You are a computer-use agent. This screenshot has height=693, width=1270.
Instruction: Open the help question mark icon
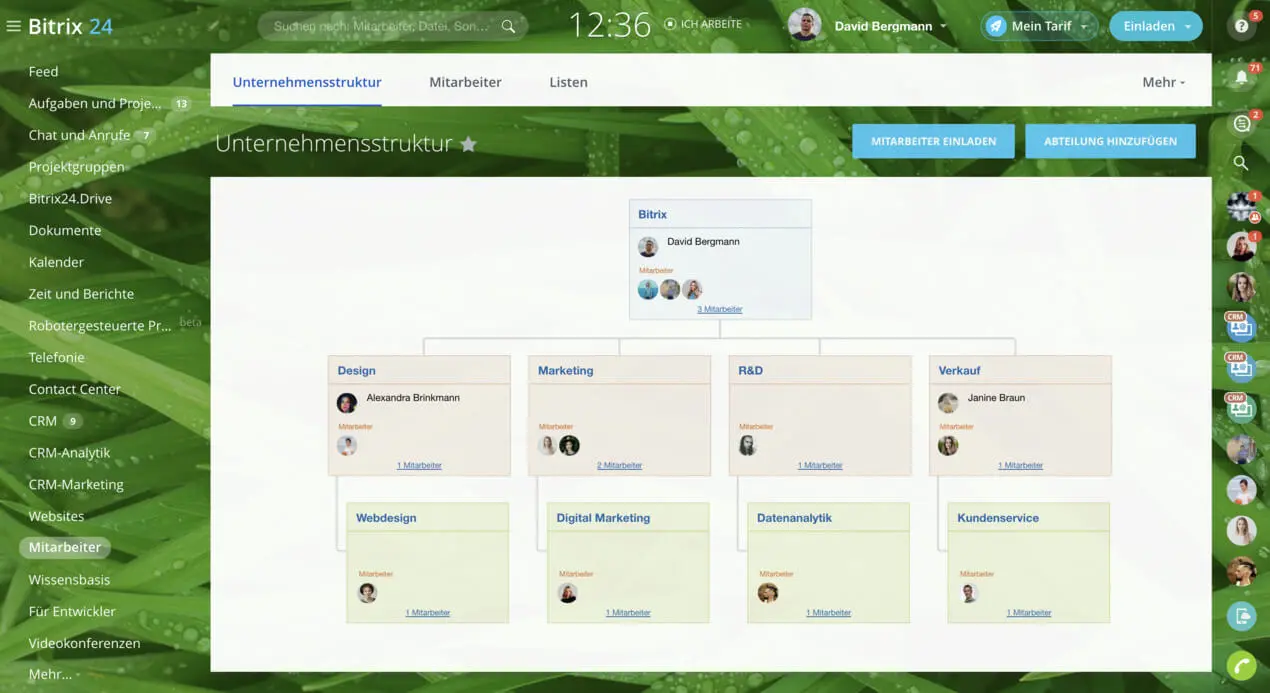1241,26
